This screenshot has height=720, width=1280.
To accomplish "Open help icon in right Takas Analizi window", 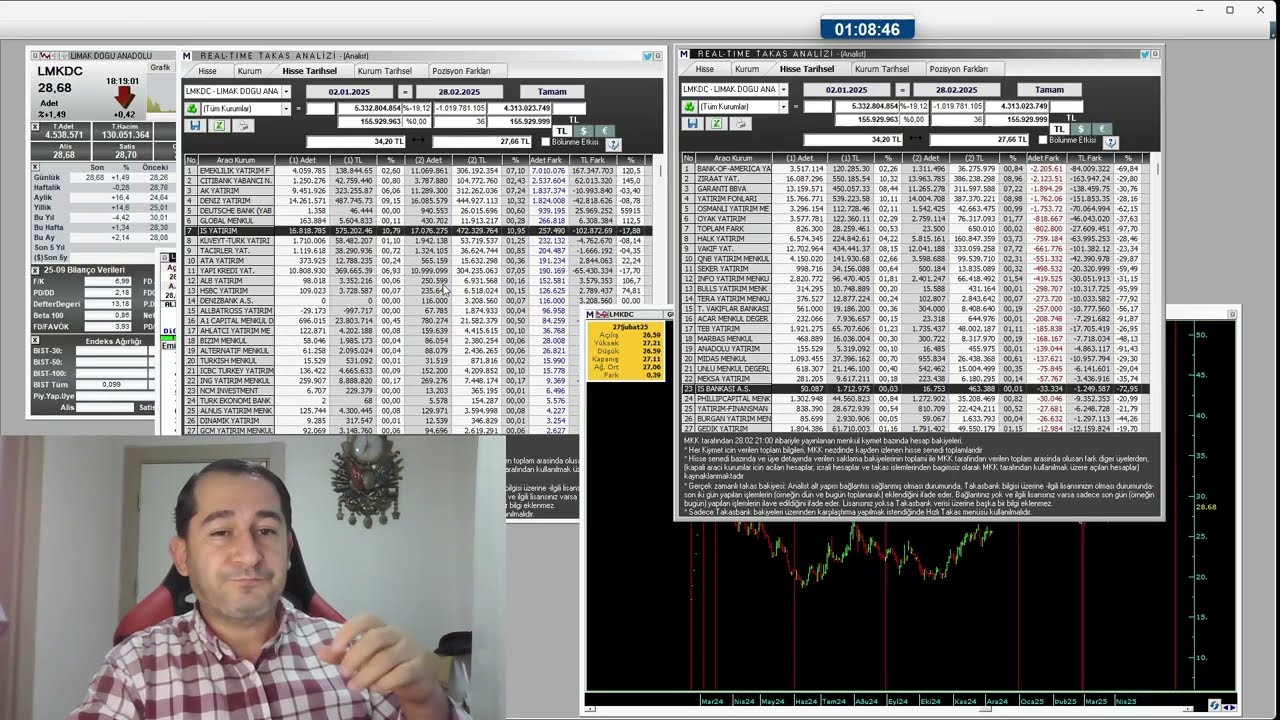I will pyautogui.click(x=1111, y=142).
